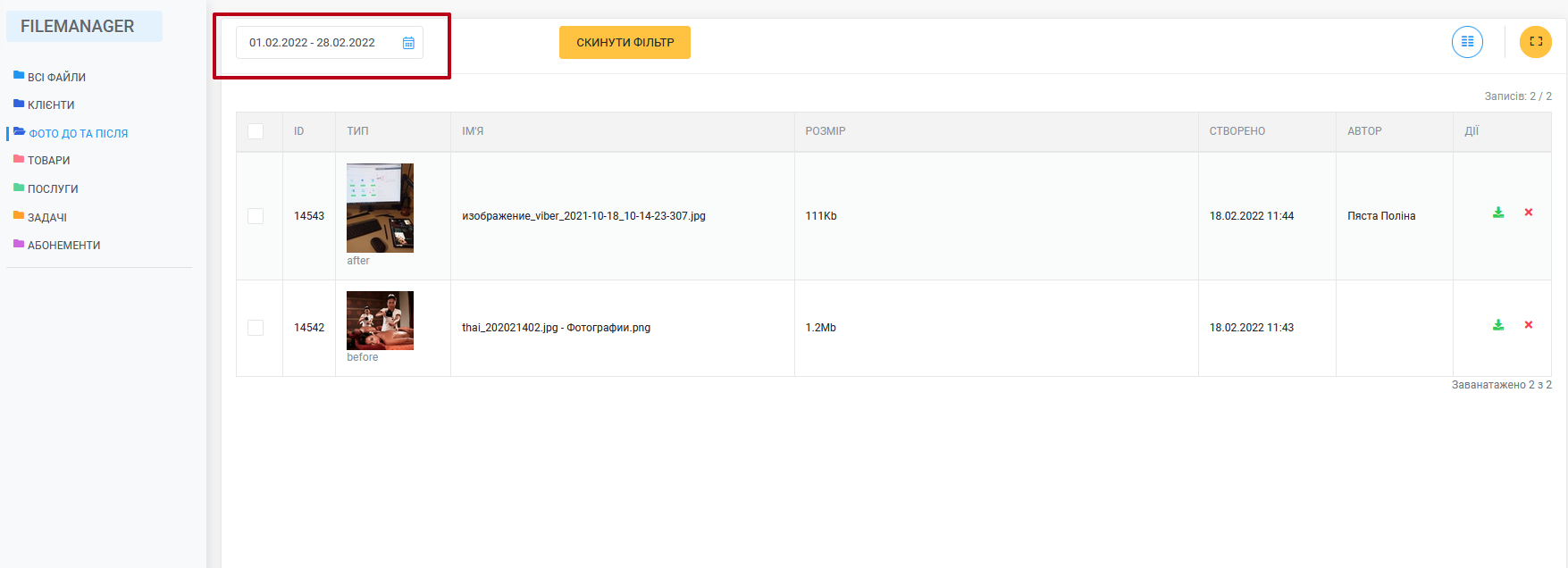
Task: Download file 14542 with green arrow
Action: [1498, 325]
